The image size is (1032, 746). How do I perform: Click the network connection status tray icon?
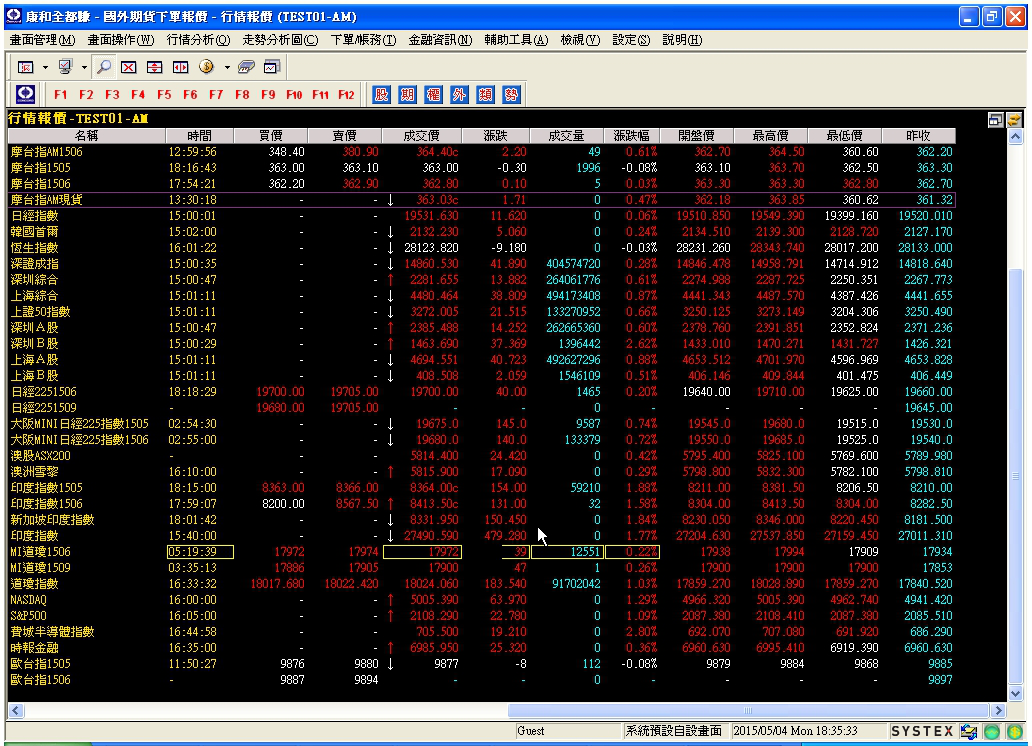[x=969, y=731]
